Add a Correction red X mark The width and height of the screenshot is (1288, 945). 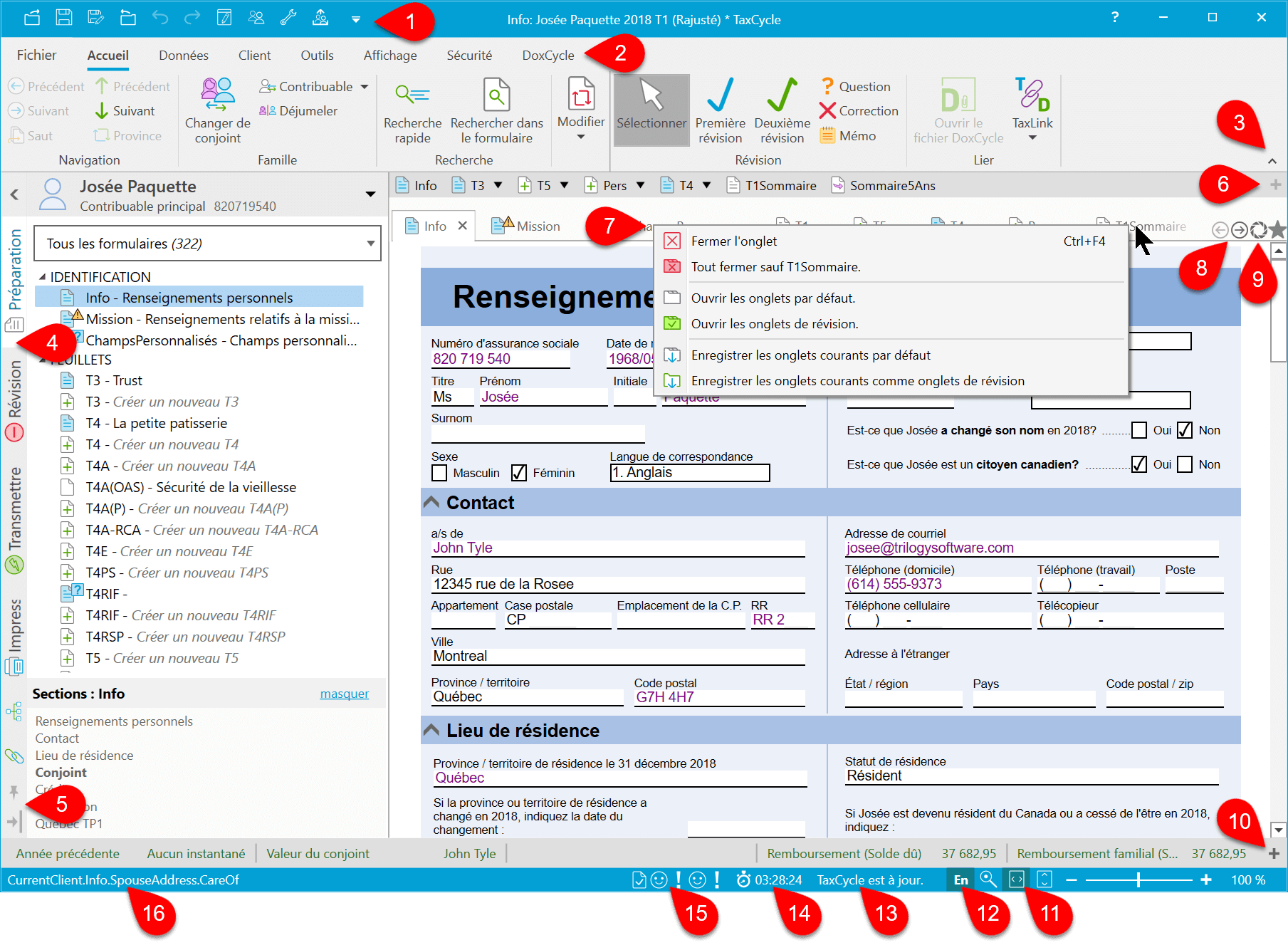pyautogui.click(x=859, y=110)
